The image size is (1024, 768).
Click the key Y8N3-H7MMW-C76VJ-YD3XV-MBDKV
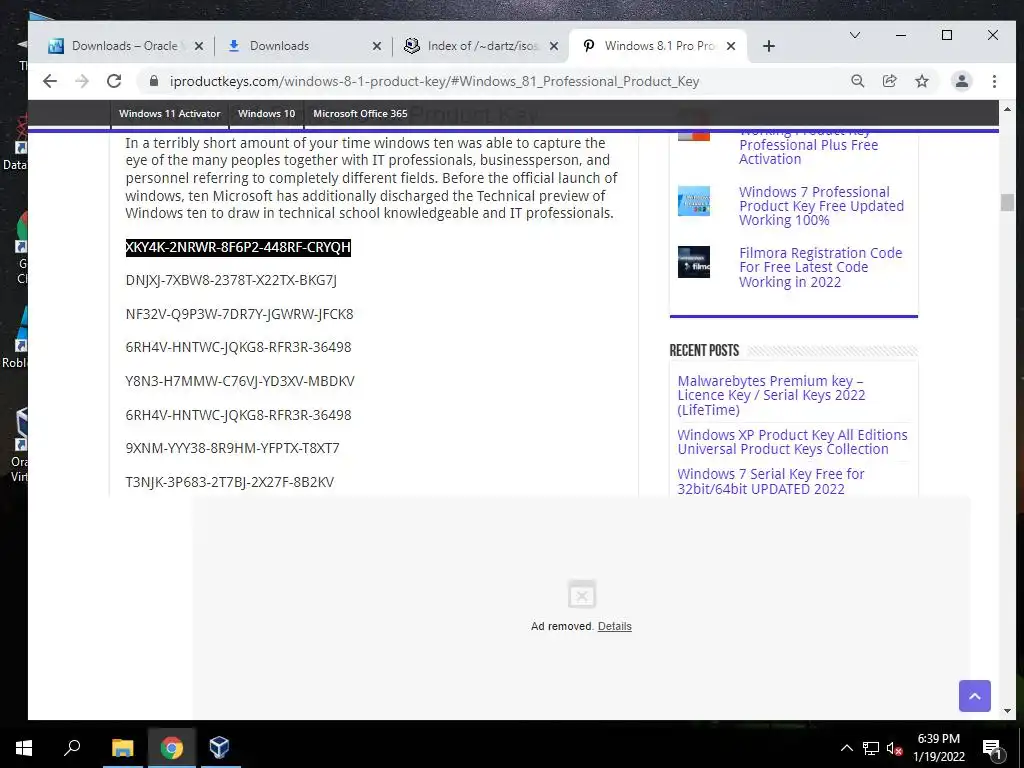click(x=240, y=381)
